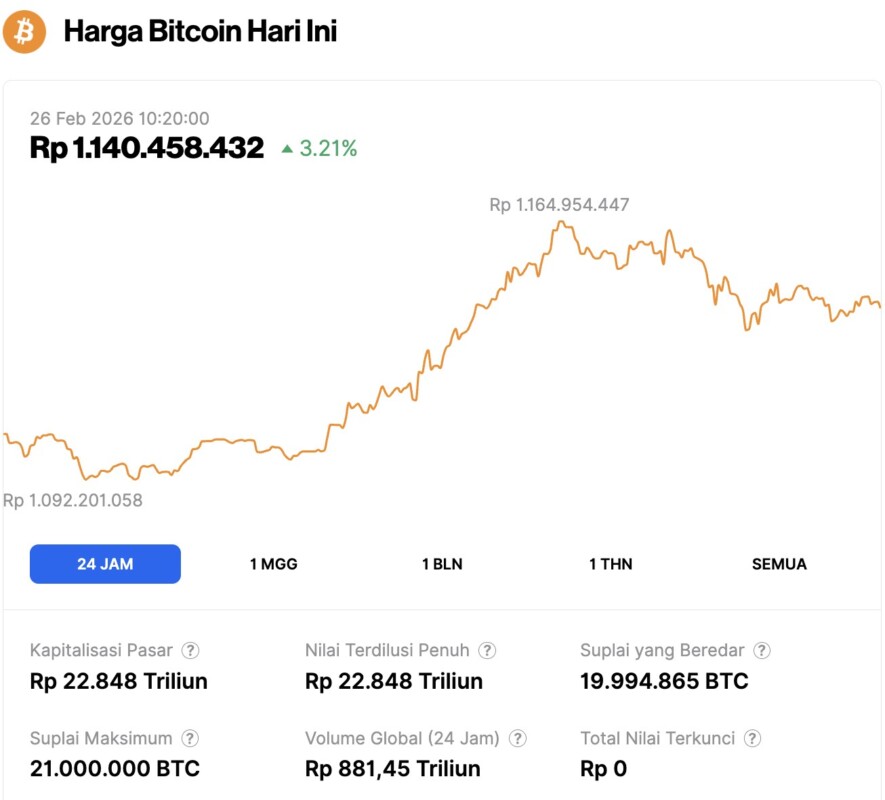Image resolution: width=885 pixels, height=800 pixels.
Task: Click help icon beside Suplai yang Beredar
Action: click(x=762, y=650)
